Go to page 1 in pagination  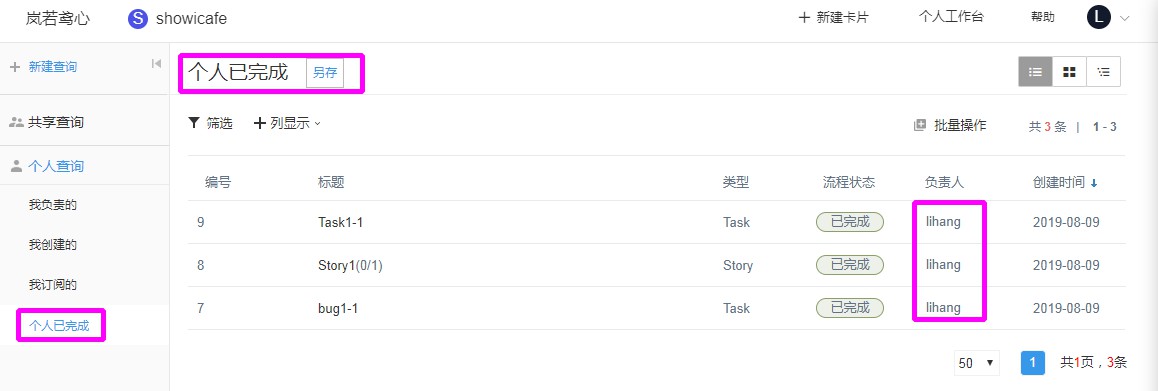pyautogui.click(x=1032, y=363)
